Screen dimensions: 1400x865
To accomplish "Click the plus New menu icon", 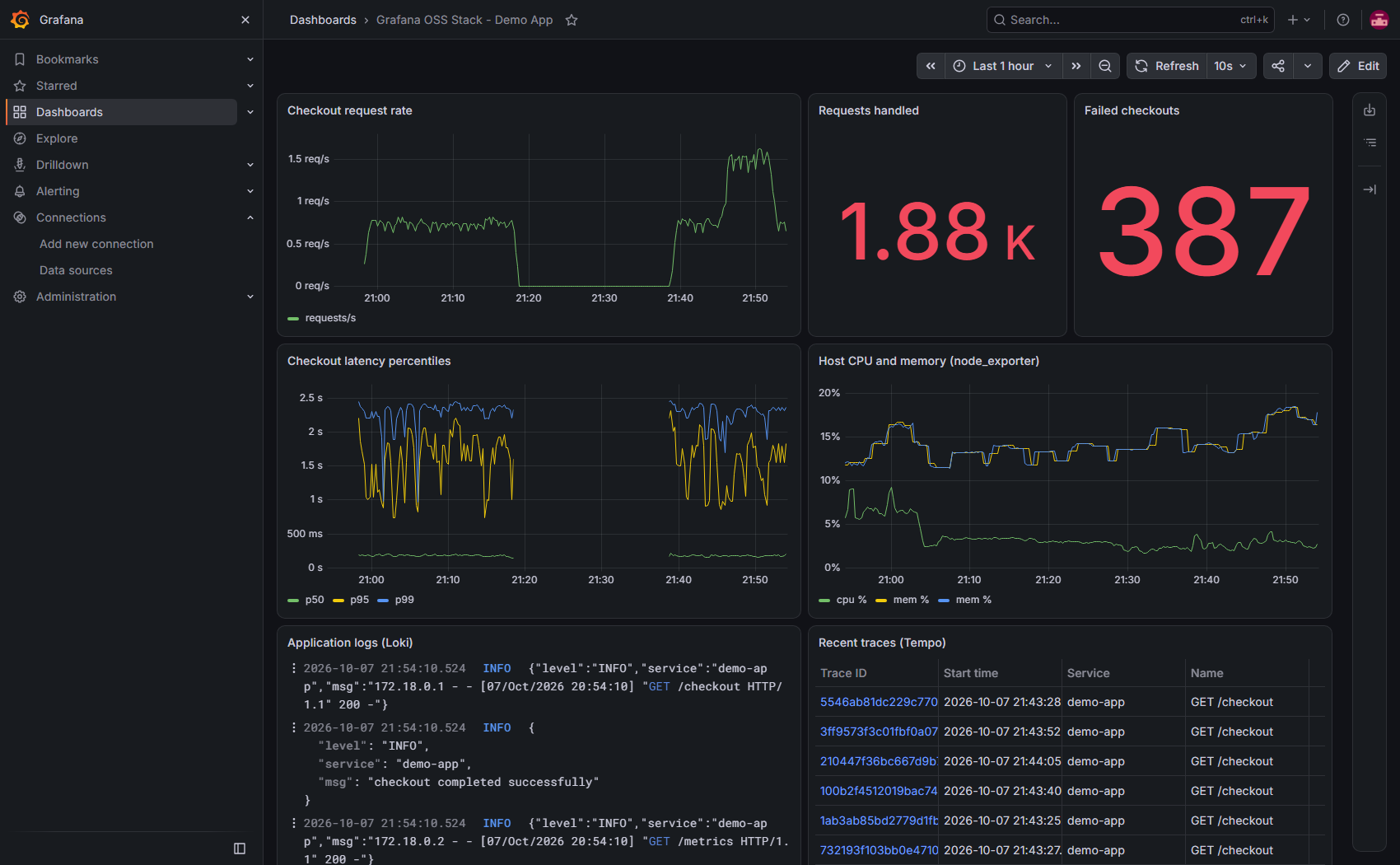I will (x=1299, y=20).
